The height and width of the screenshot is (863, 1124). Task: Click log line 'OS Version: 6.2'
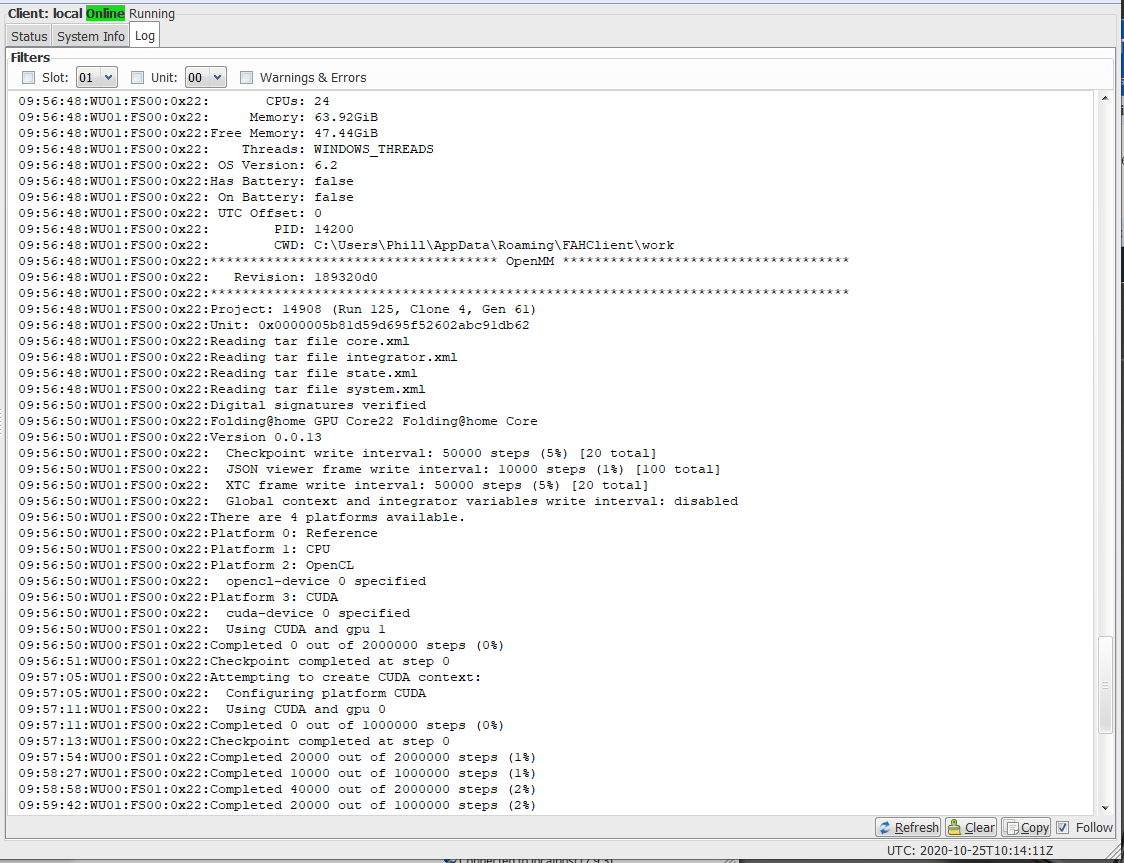pyautogui.click(x=178, y=165)
